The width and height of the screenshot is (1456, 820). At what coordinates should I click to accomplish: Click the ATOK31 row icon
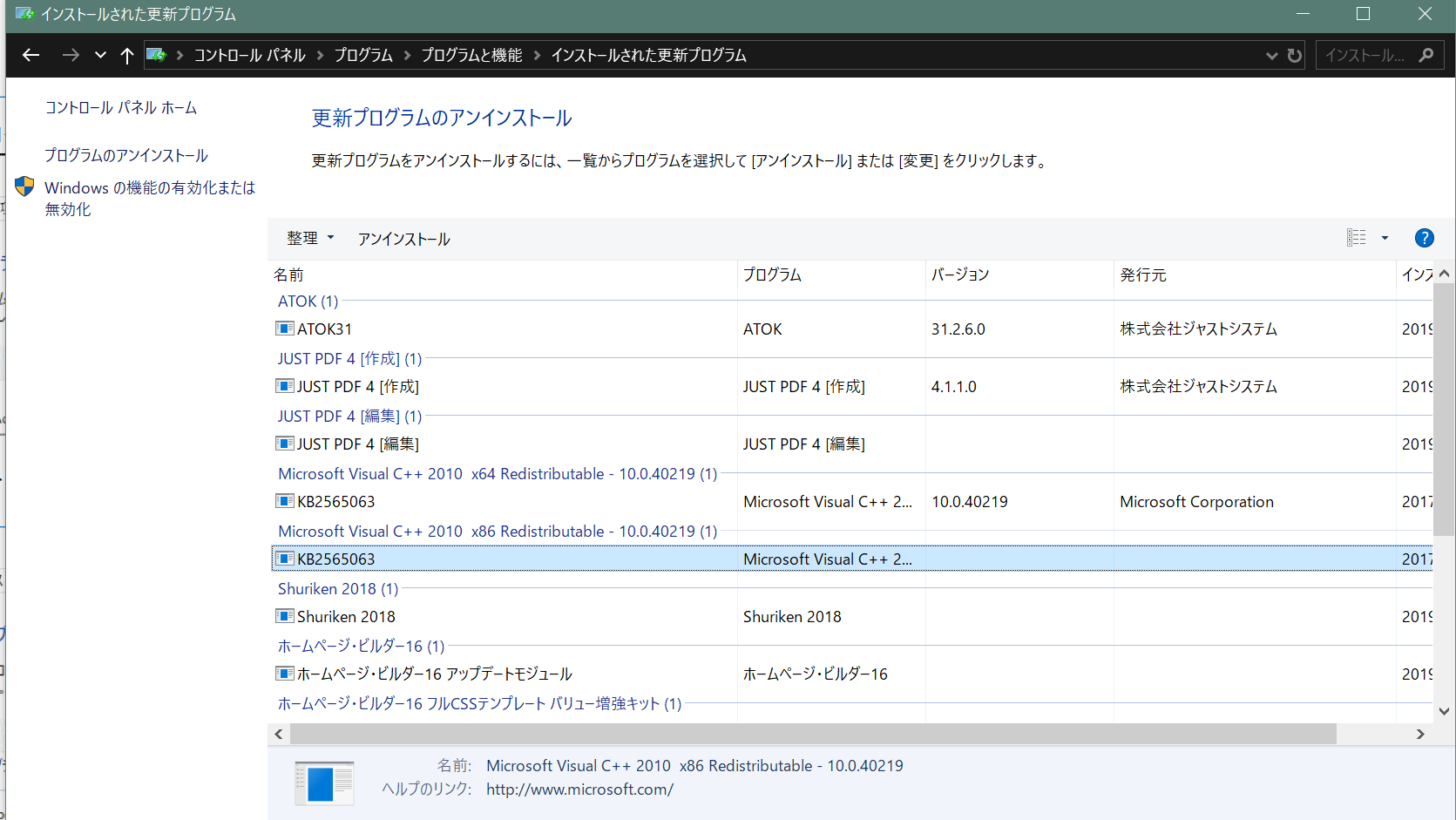[285, 329]
